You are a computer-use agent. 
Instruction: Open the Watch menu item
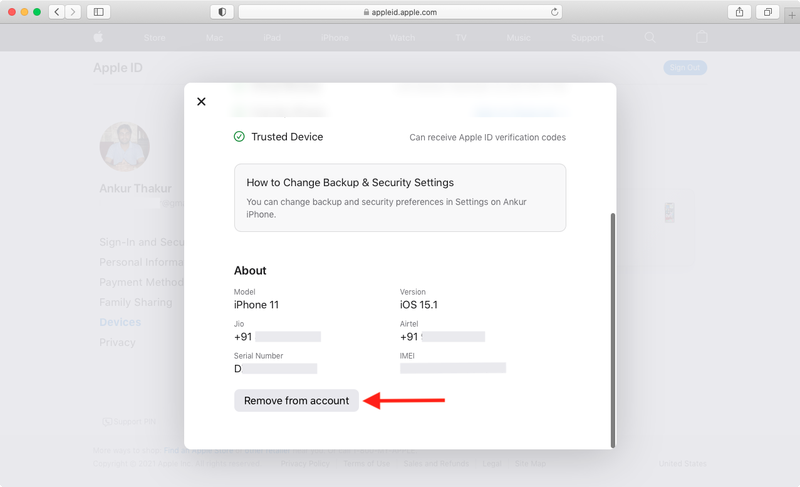click(x=402, y=38)
